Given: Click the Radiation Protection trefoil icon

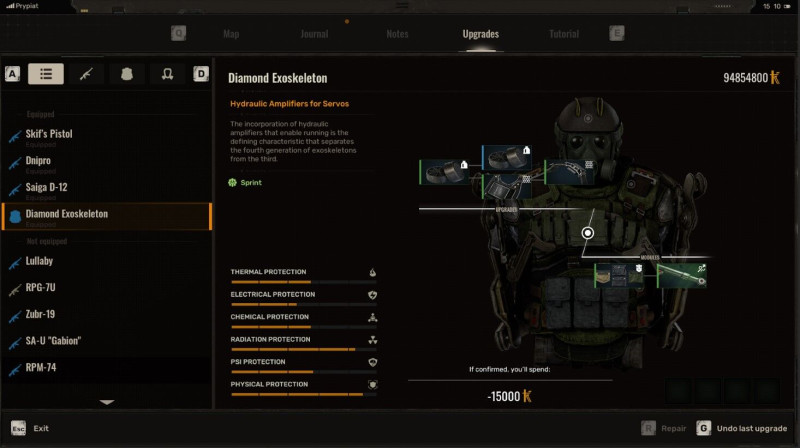Looking at the screenshot, I should click(373, 340).
